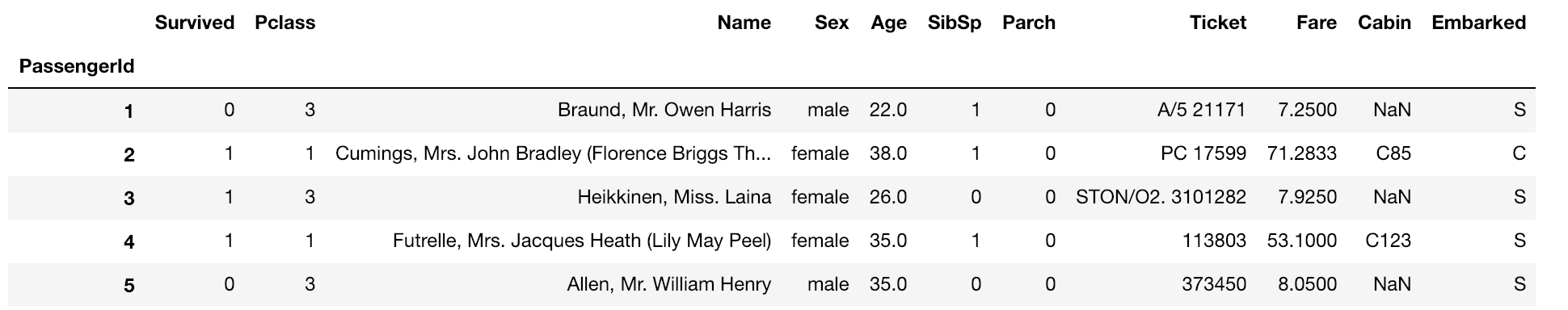Click the fare value 71.2833
Image resolution: width=1568 pixels, height=310 pixels.
click(x=1302, y=153)
